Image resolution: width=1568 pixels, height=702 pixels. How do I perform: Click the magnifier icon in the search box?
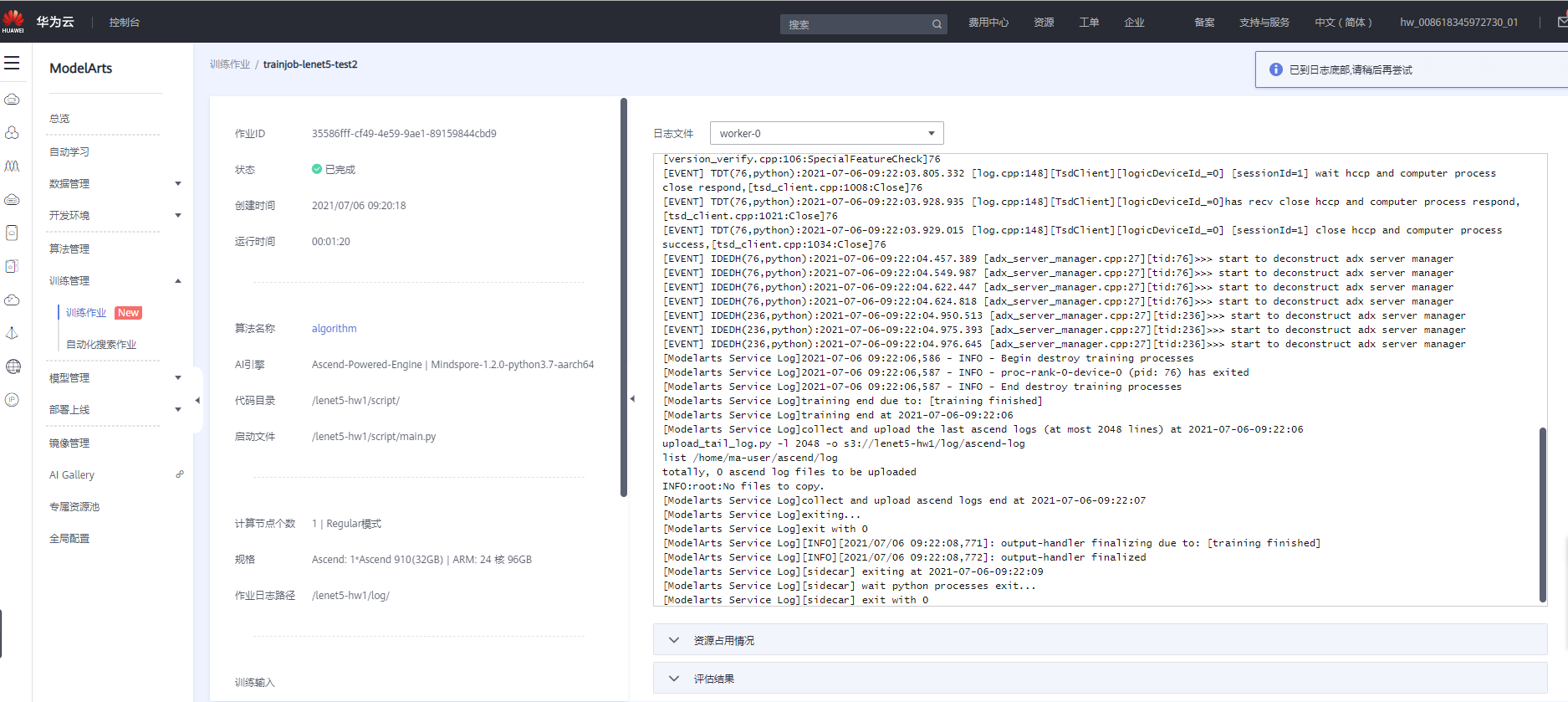point(937,24)
